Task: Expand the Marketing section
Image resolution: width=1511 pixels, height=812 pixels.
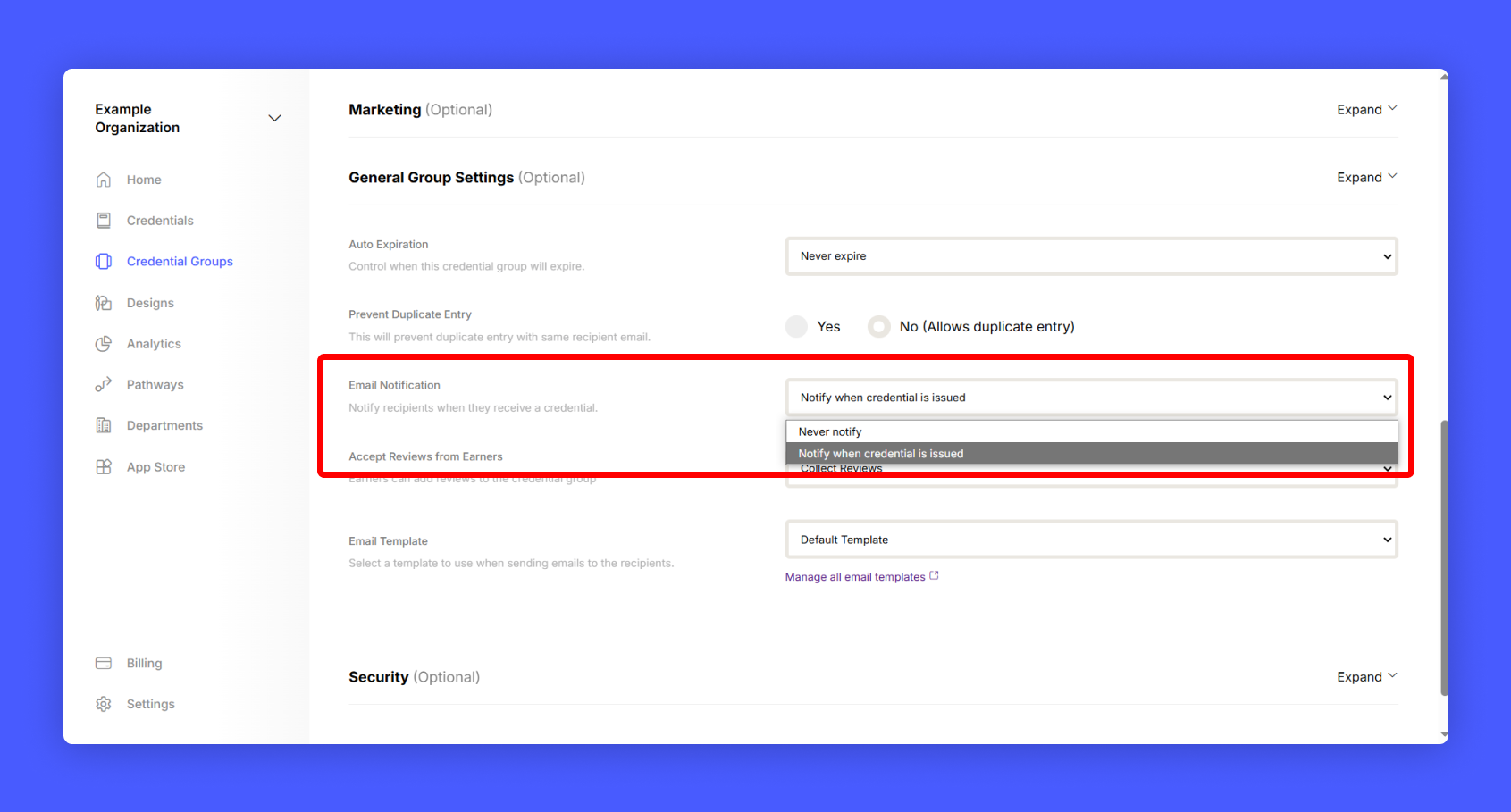Action: (1366, 110)
